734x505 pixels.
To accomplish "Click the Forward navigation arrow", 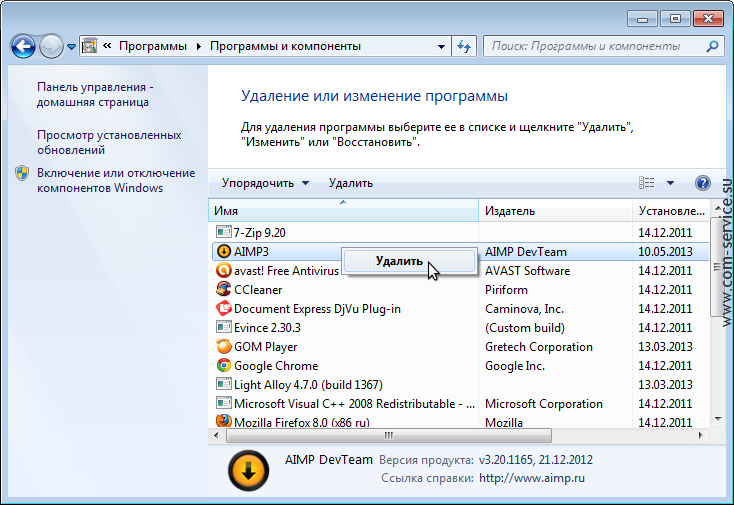I will (x=51, y=46).
